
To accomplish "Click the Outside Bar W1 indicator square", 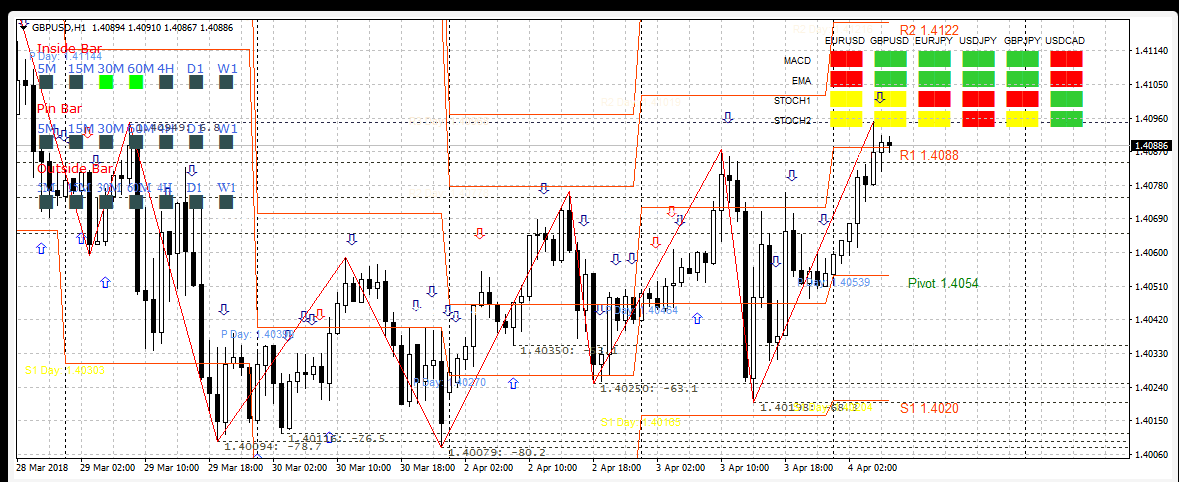I will (227, 201).
